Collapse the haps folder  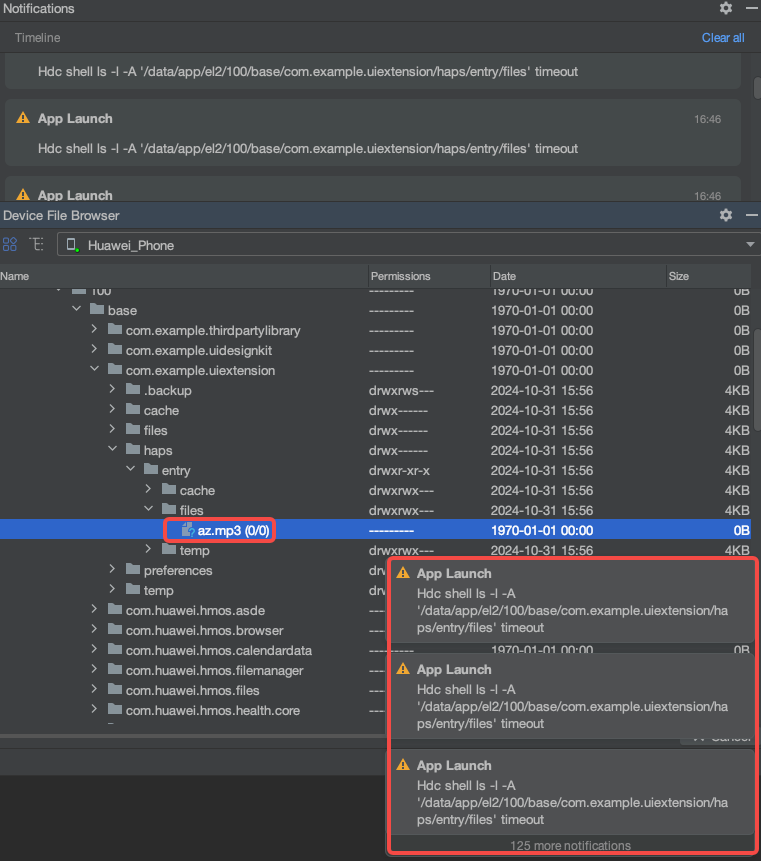[112, 451]
